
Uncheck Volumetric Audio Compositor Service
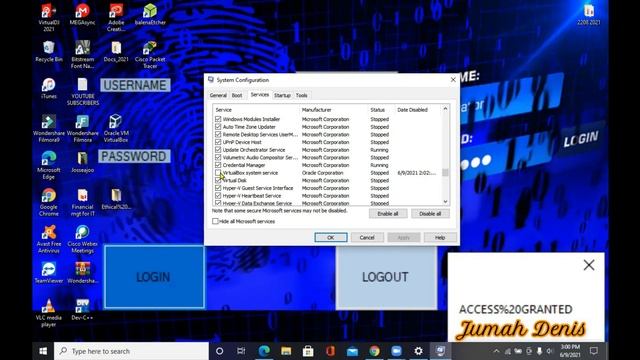pos(218,158)
